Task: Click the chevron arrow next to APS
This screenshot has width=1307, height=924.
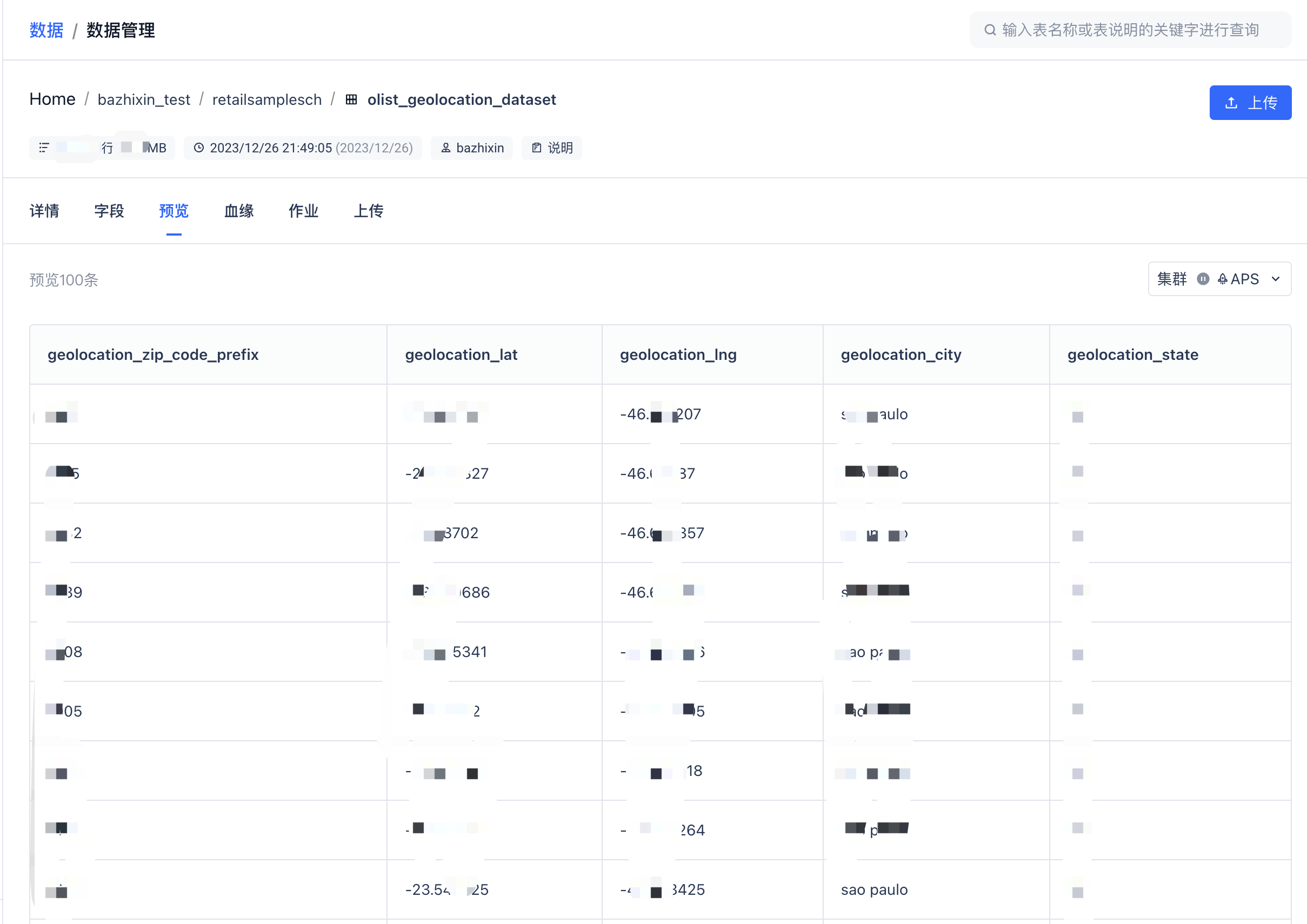Action: tap(1276, 279)
